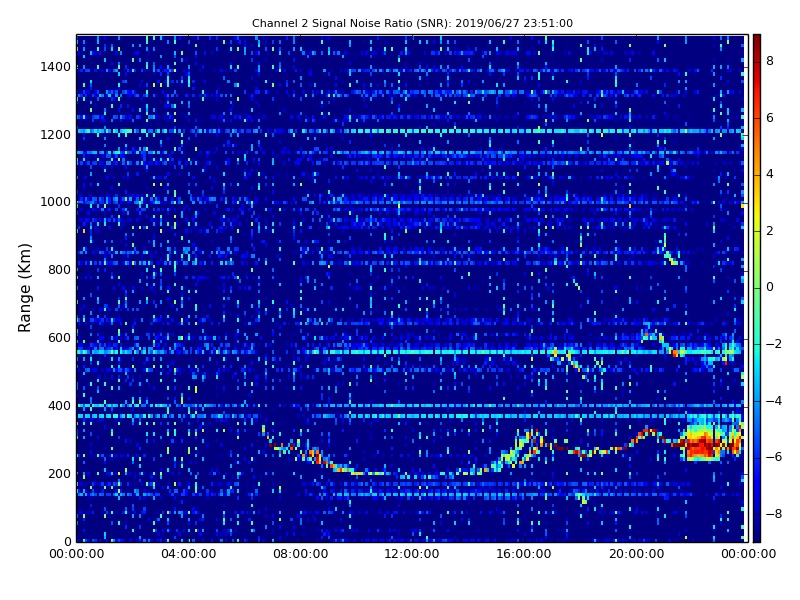Click the 16:00:00 time axis label
Image resolution: width=800 pixels, height=600 pixels.
pos(524,554)
